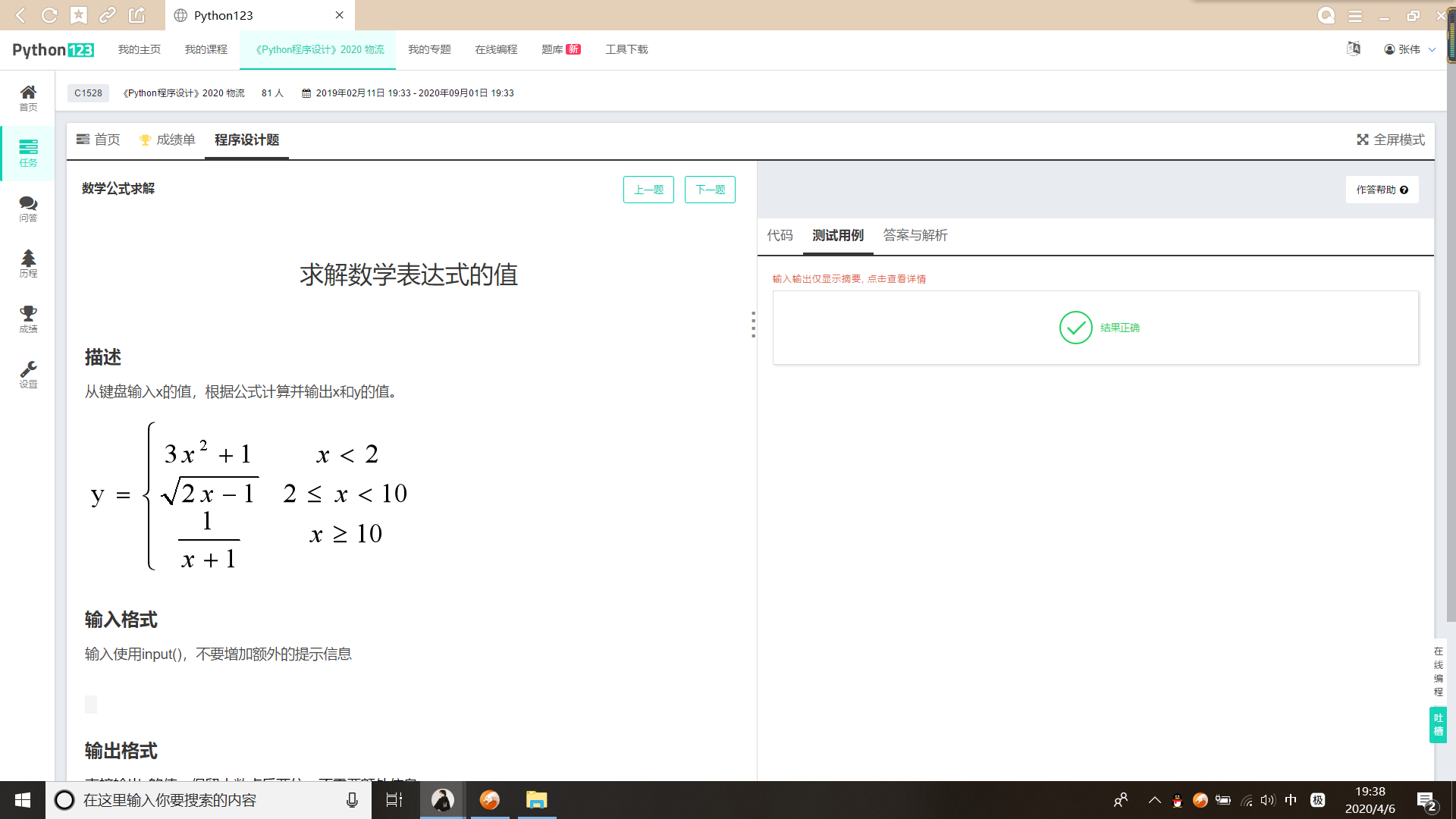Switch to 答案与解析 tab
The height and width of the screenshot is (819, 1456).
click(915, 235)
